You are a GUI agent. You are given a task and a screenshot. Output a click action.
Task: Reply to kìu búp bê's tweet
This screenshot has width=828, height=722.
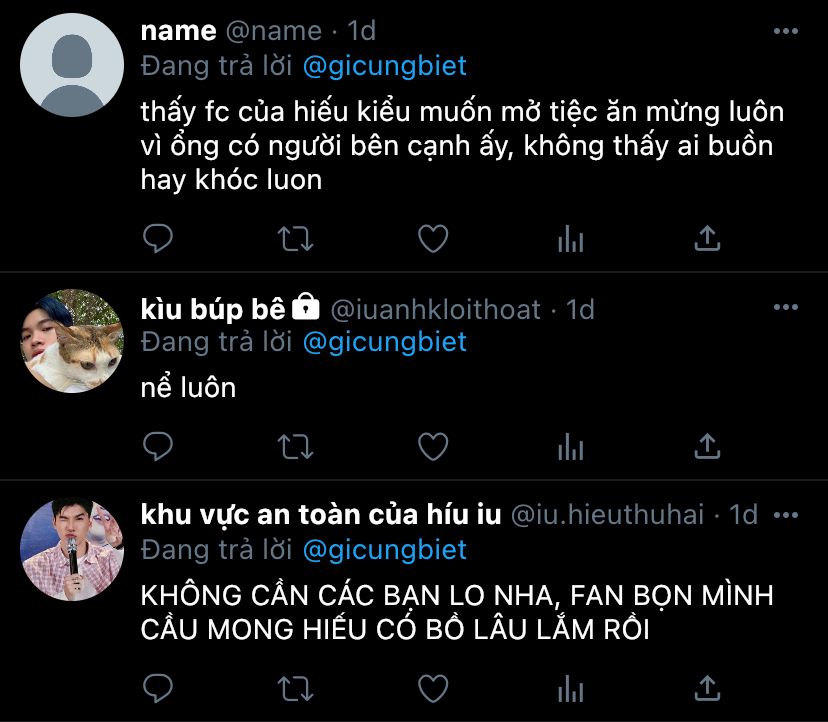(x=158, y=446)
